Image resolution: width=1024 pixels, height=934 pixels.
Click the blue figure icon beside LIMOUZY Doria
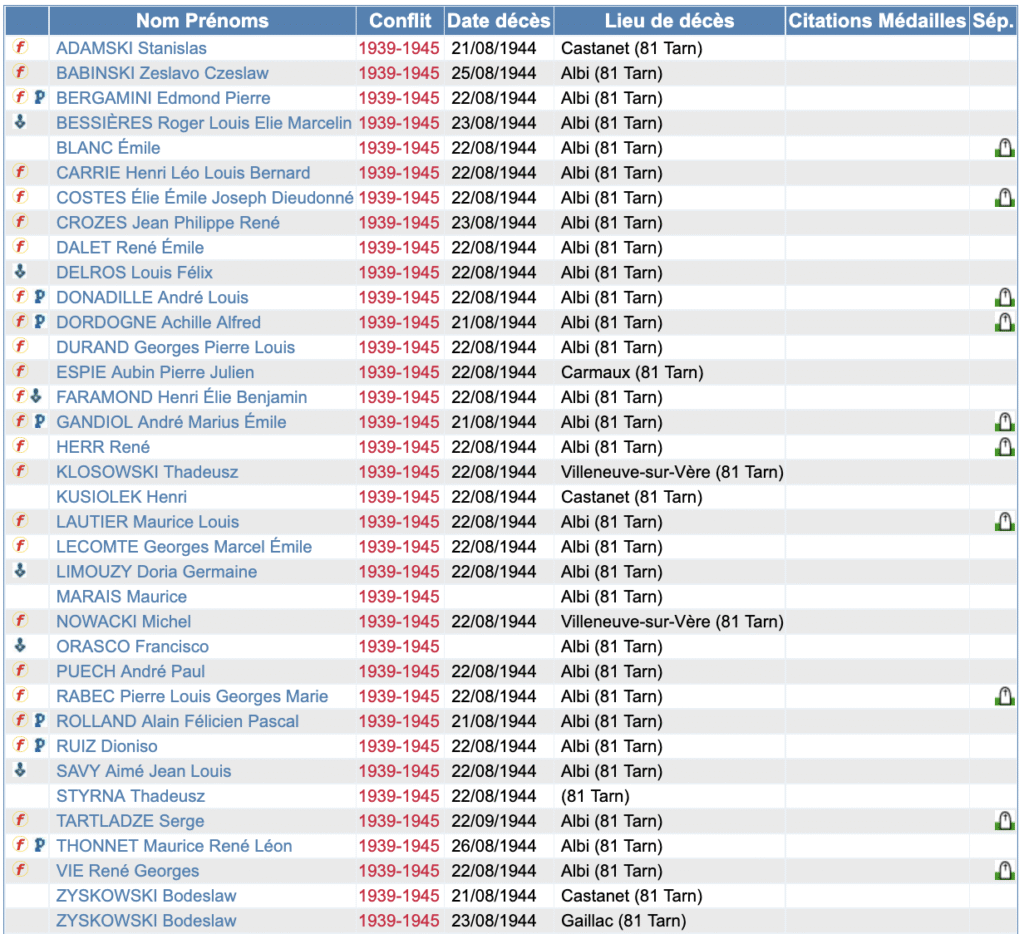[20, 570]
